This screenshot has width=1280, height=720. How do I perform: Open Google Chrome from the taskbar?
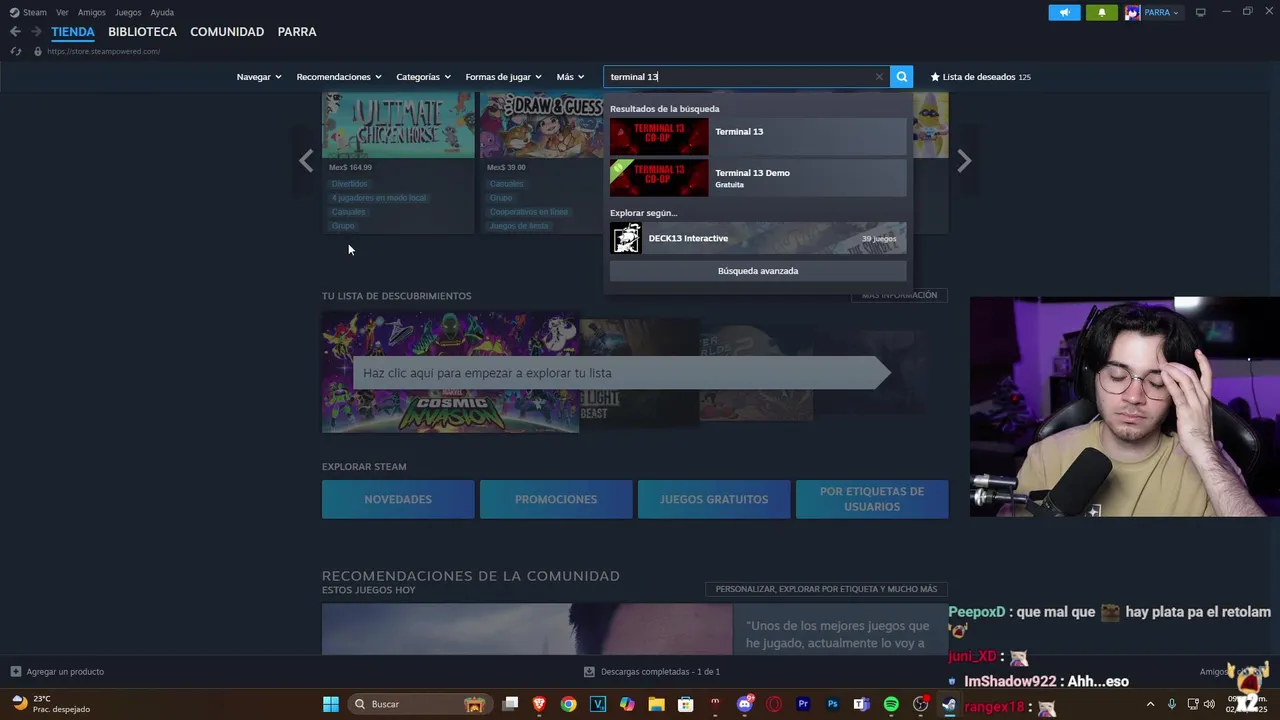pos(568,704)
